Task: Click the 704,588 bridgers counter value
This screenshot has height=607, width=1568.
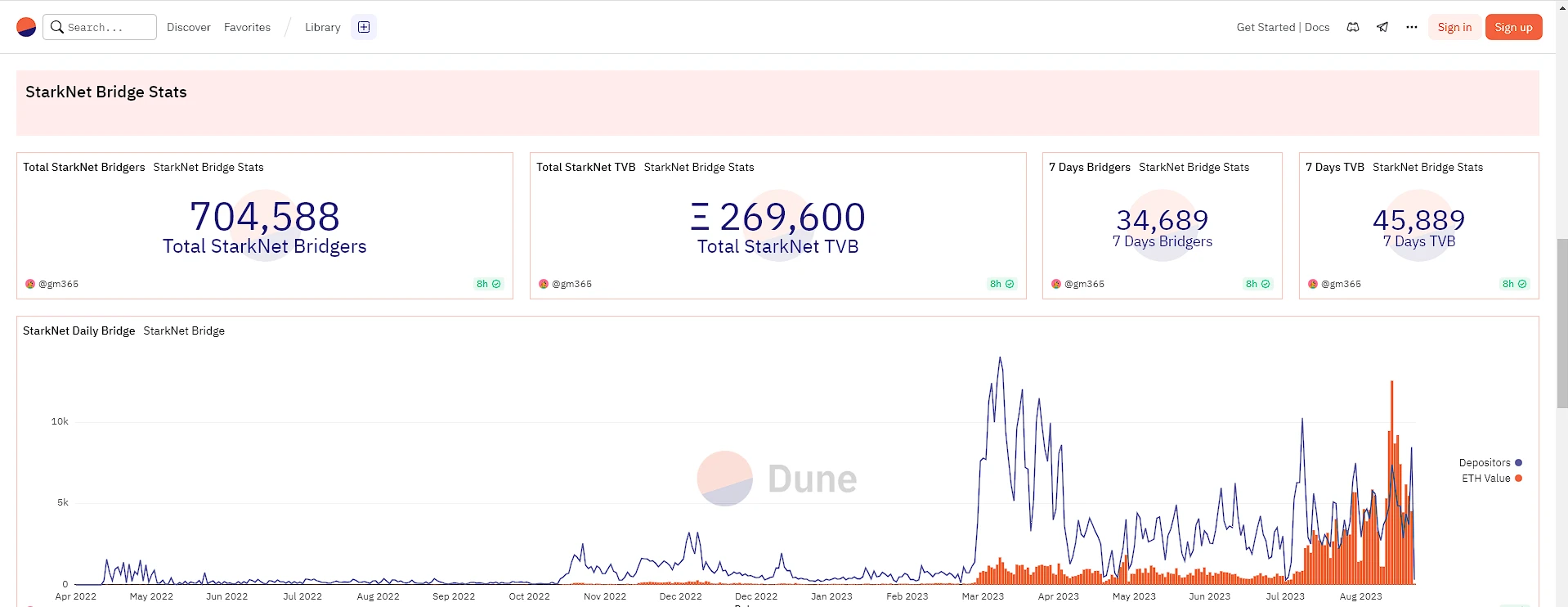Action: pos(265,217)
